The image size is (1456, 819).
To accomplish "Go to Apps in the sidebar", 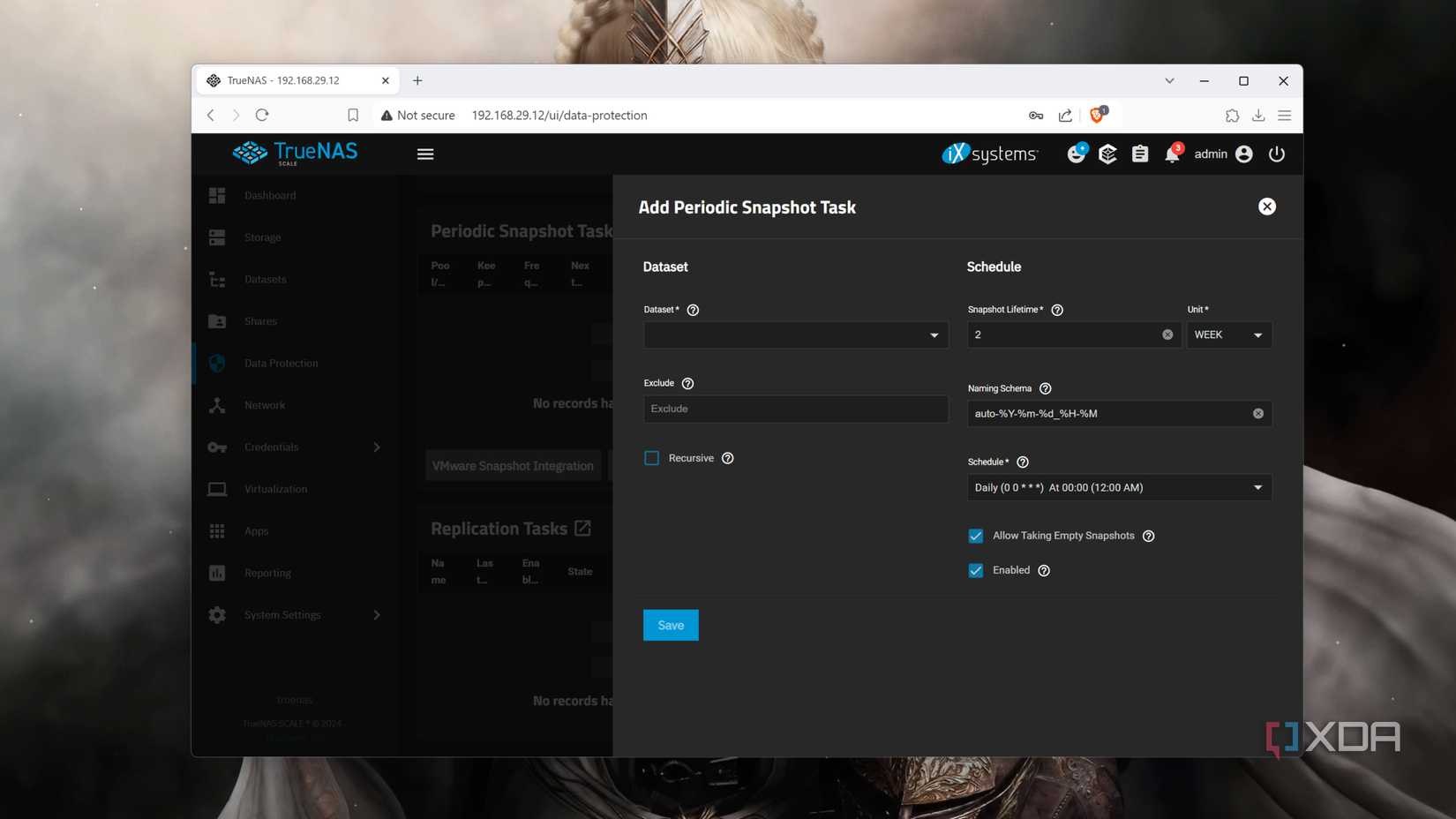I will pos(295,531).
